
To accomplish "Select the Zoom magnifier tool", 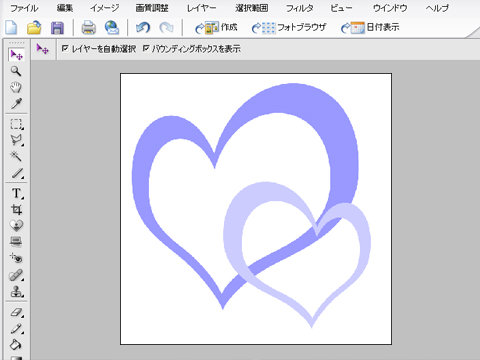I will coord(16,71).
